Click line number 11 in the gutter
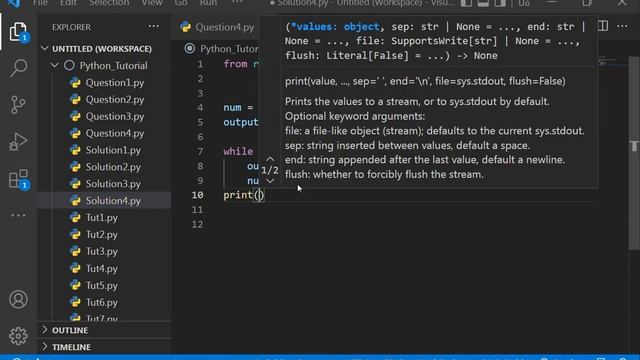This screenshot has width=640, height=360. (198, 209)
